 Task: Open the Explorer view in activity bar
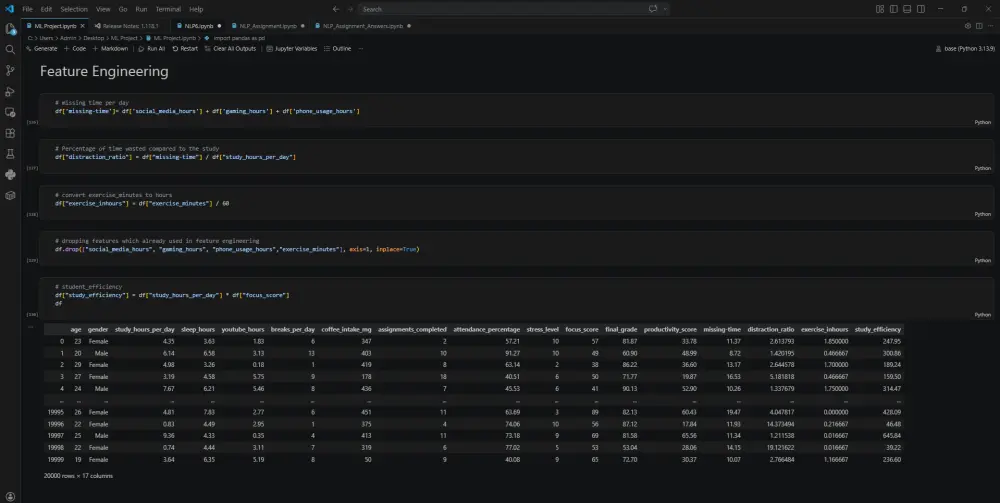pyautogui.click(x=10, y=29)
